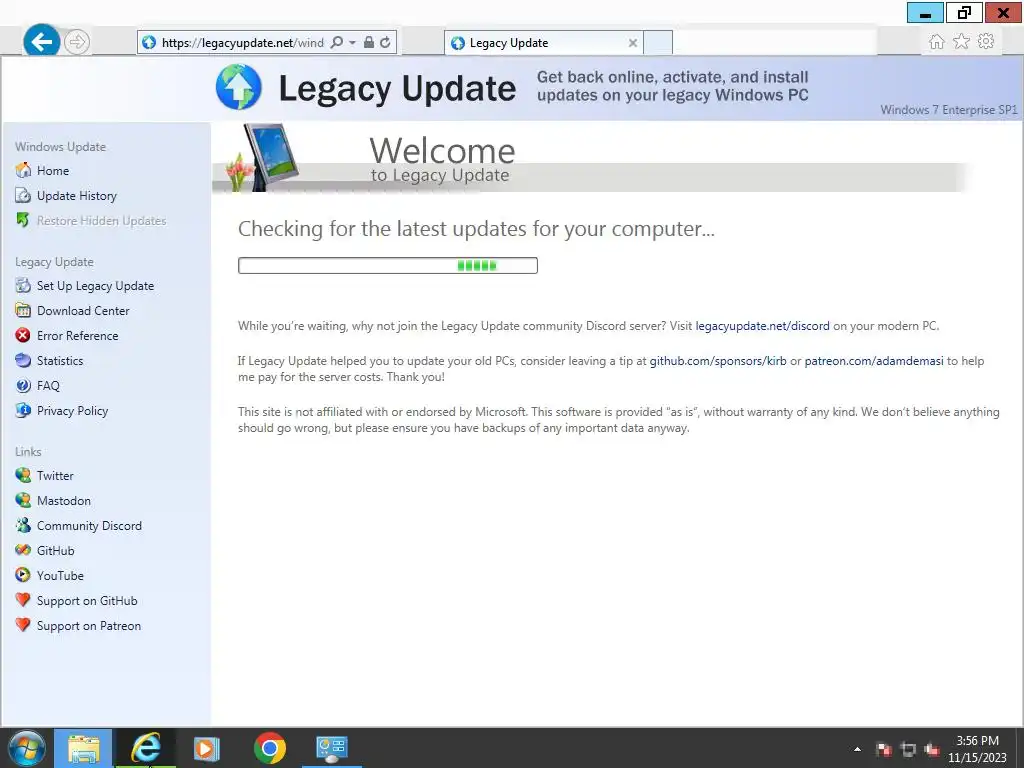Click the Privacy Policy info icon
Screen dimensions: 1024x768
[x=23, y=410]
